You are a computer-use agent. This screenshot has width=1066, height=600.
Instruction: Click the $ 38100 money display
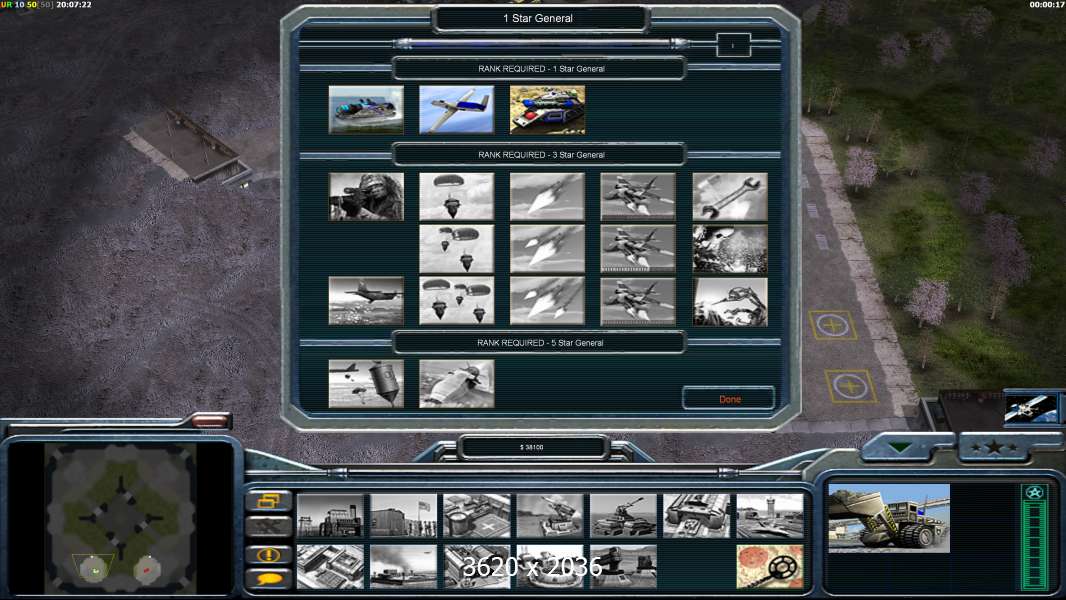click(x=532, y=447)
